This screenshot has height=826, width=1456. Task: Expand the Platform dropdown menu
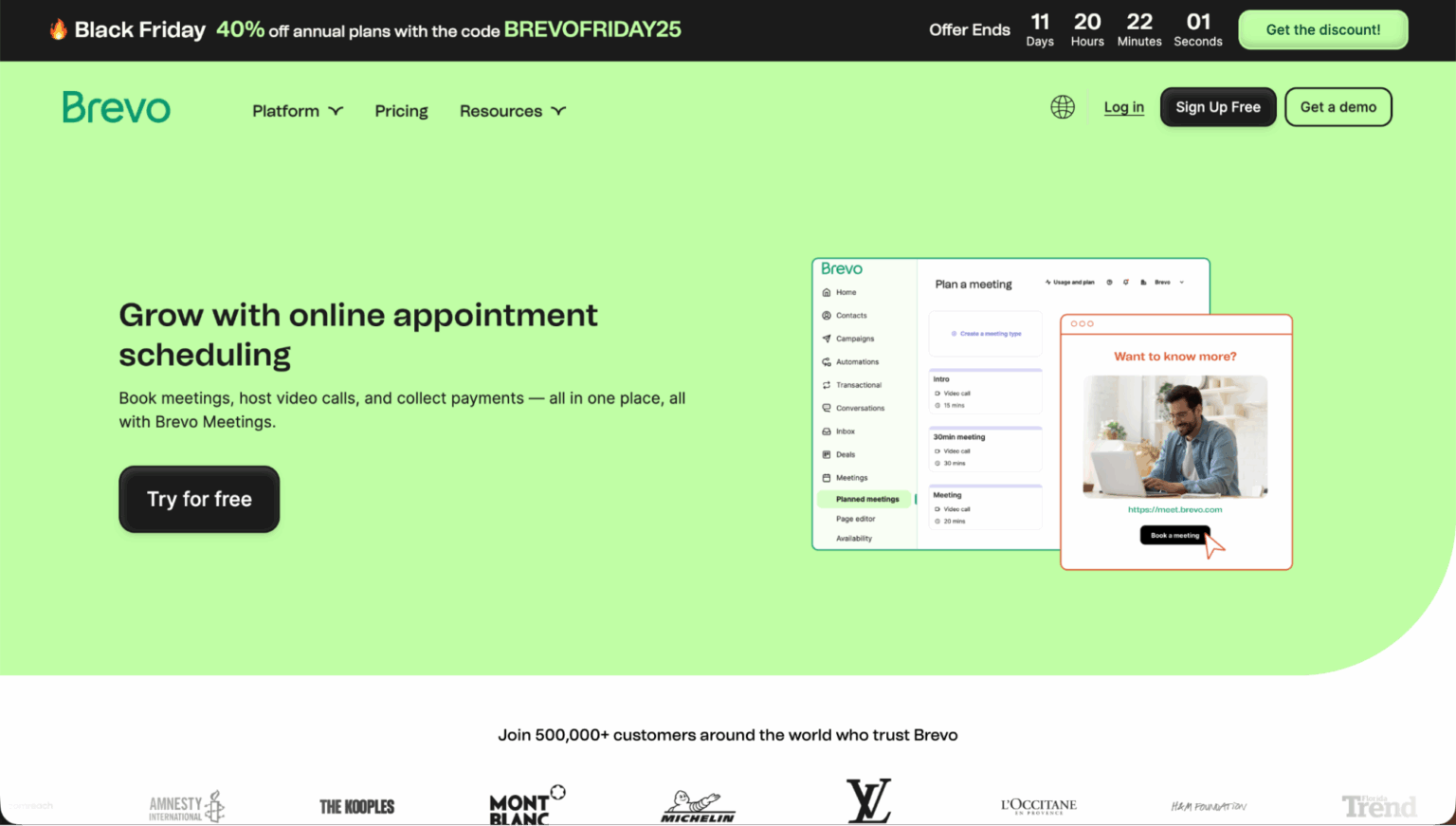[x=297, y=111]
